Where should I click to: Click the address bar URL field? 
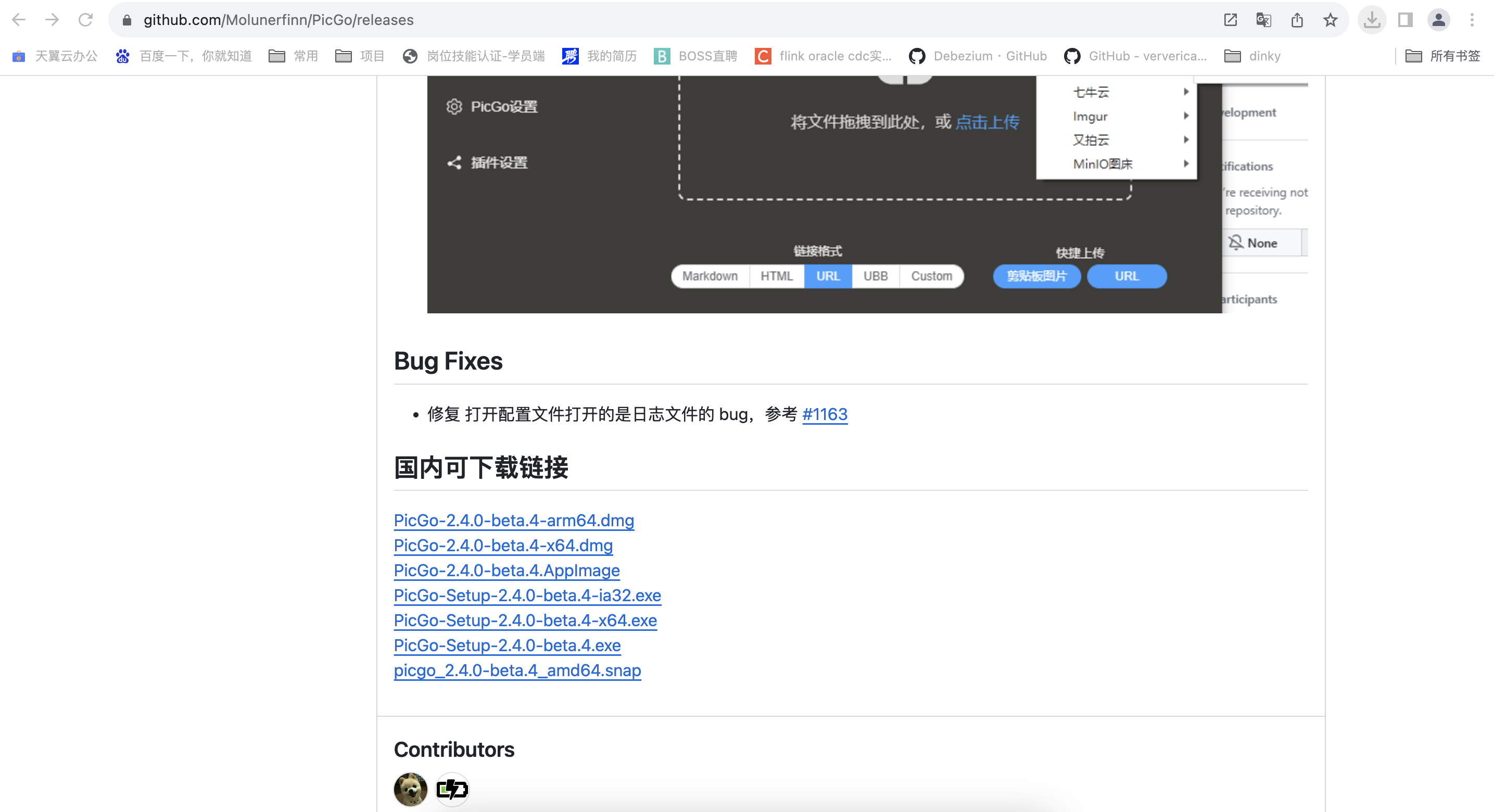coord(638,20)
